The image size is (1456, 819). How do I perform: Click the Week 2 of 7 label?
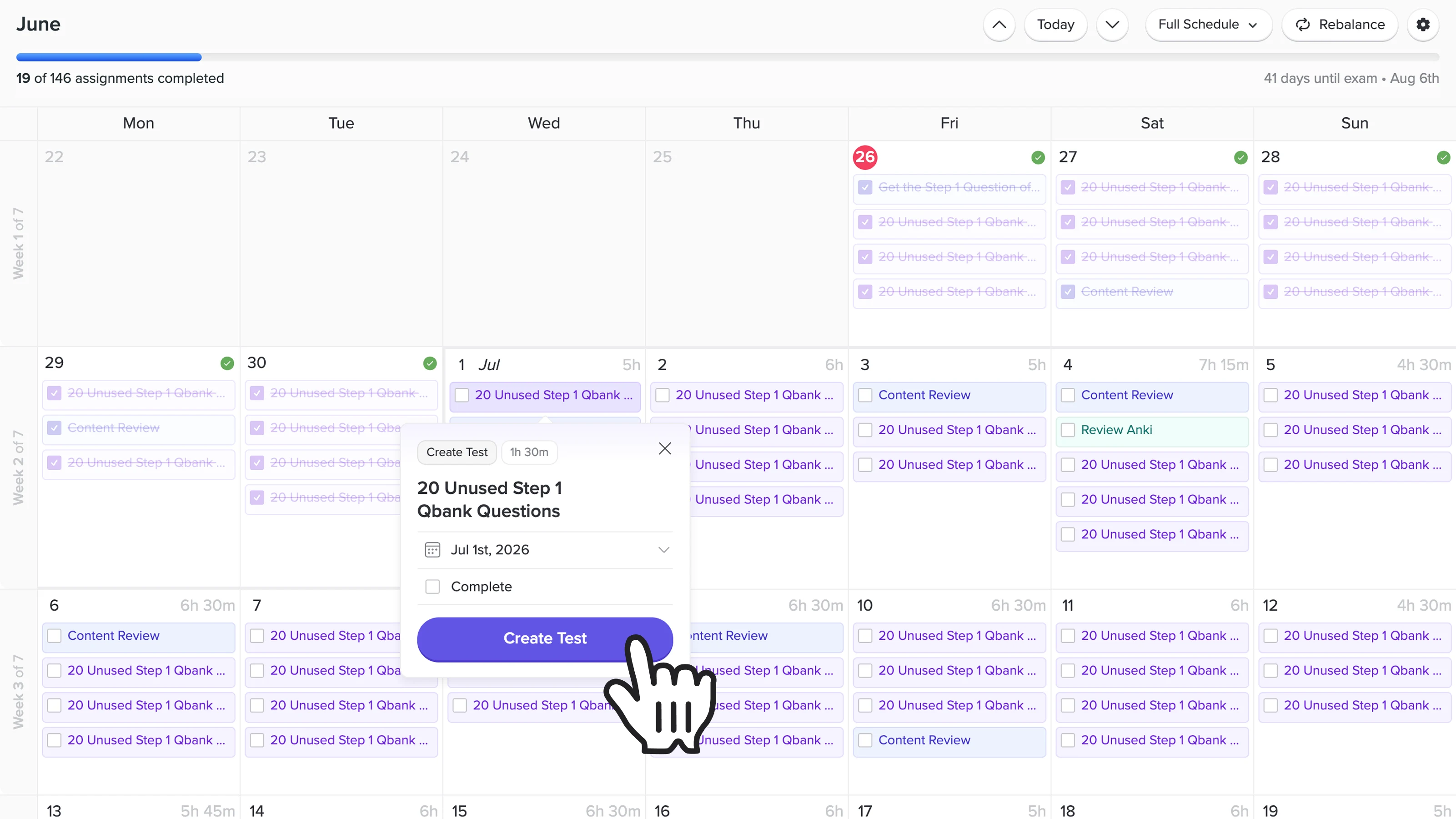pos(18,468)
